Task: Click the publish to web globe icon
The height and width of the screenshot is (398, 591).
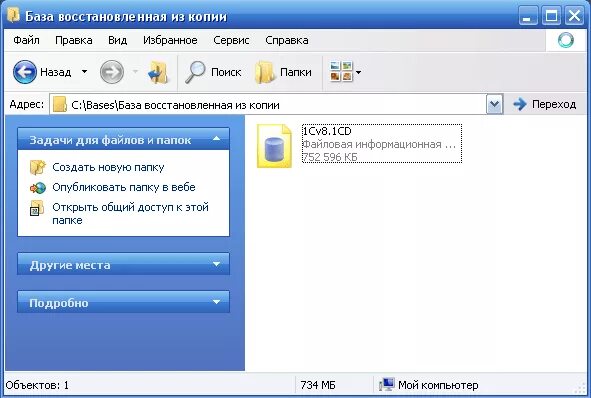Action: tap(37, 187)
